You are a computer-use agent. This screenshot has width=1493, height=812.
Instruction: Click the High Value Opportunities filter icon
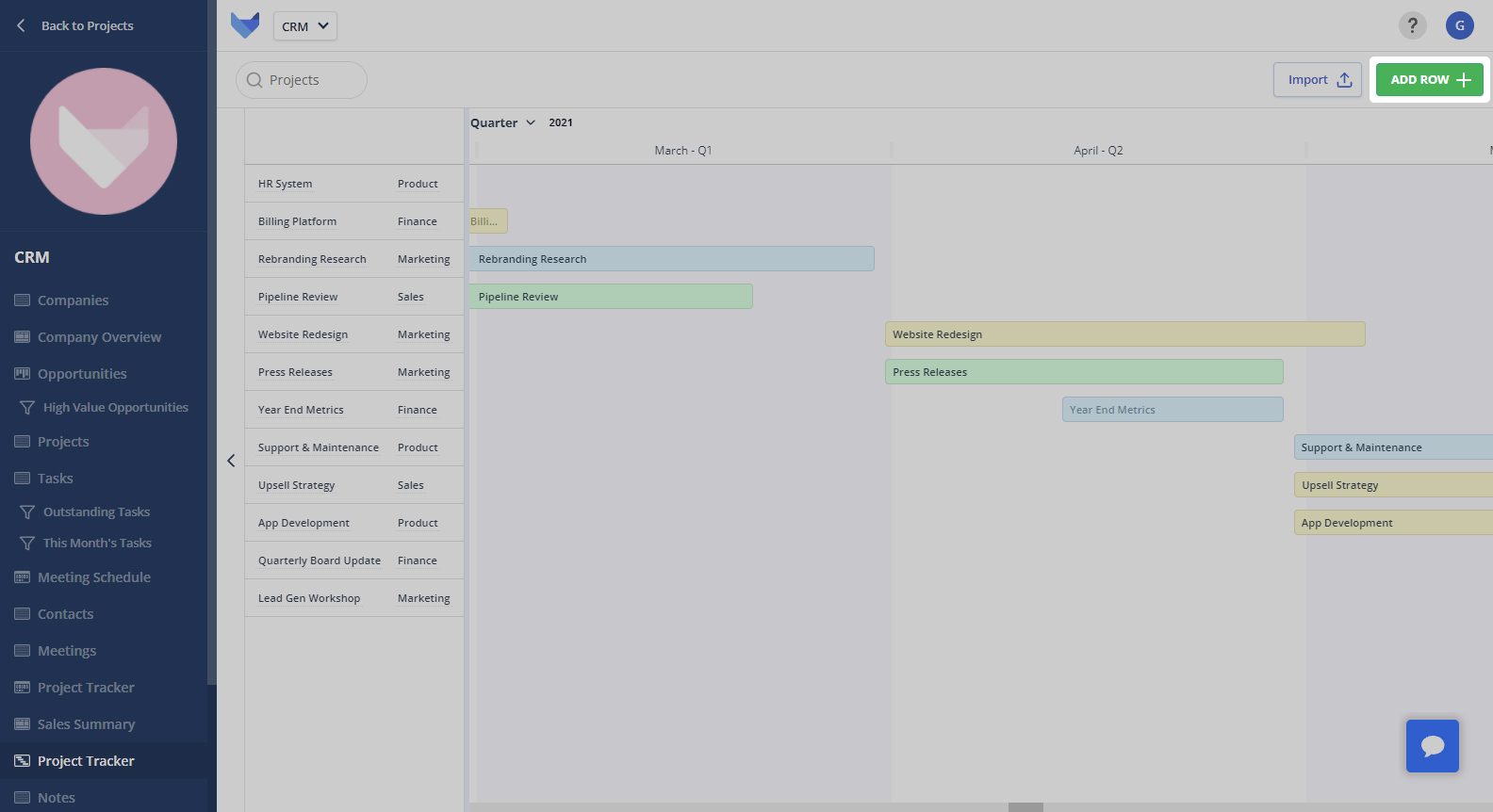(x=27, y=408)
